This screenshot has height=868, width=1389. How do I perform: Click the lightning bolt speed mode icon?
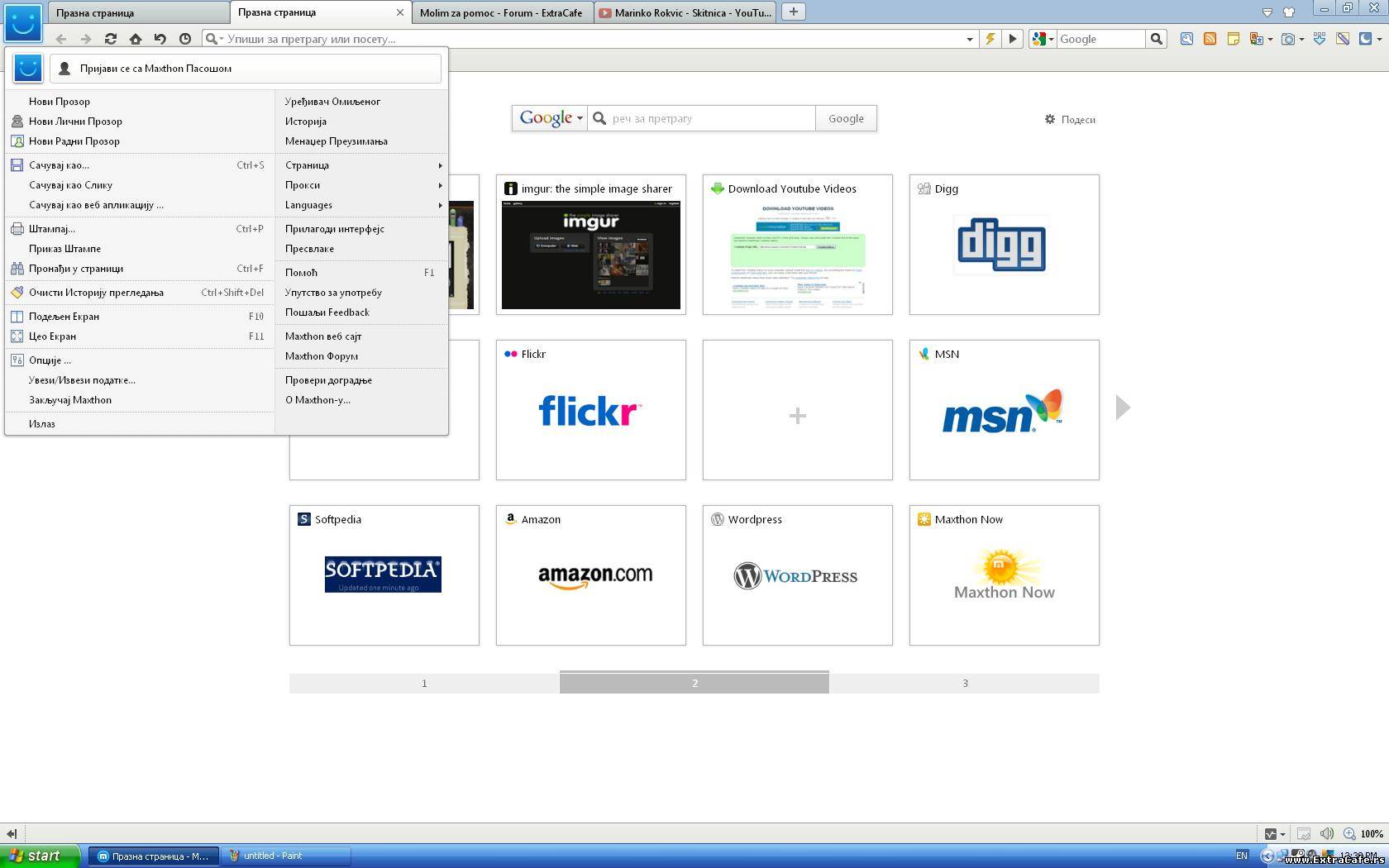pyautogui.click(x=990, y=39)
